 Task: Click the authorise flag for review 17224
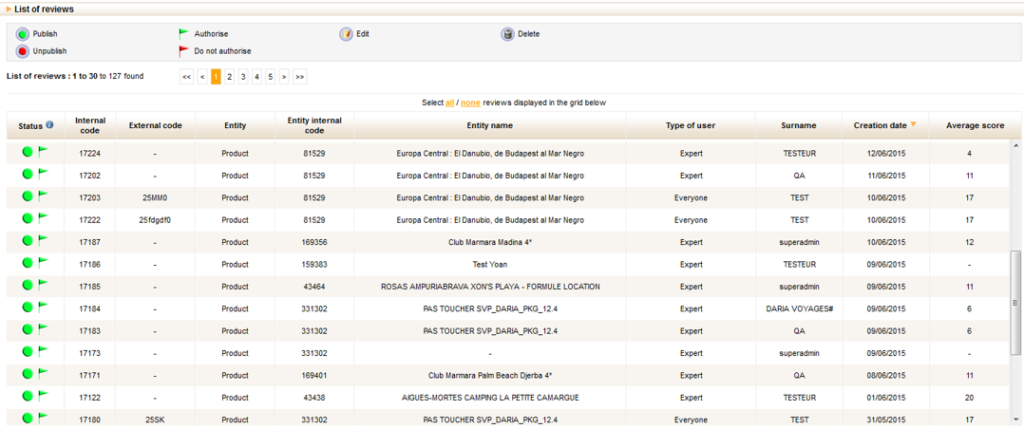[x=43, y=152]
